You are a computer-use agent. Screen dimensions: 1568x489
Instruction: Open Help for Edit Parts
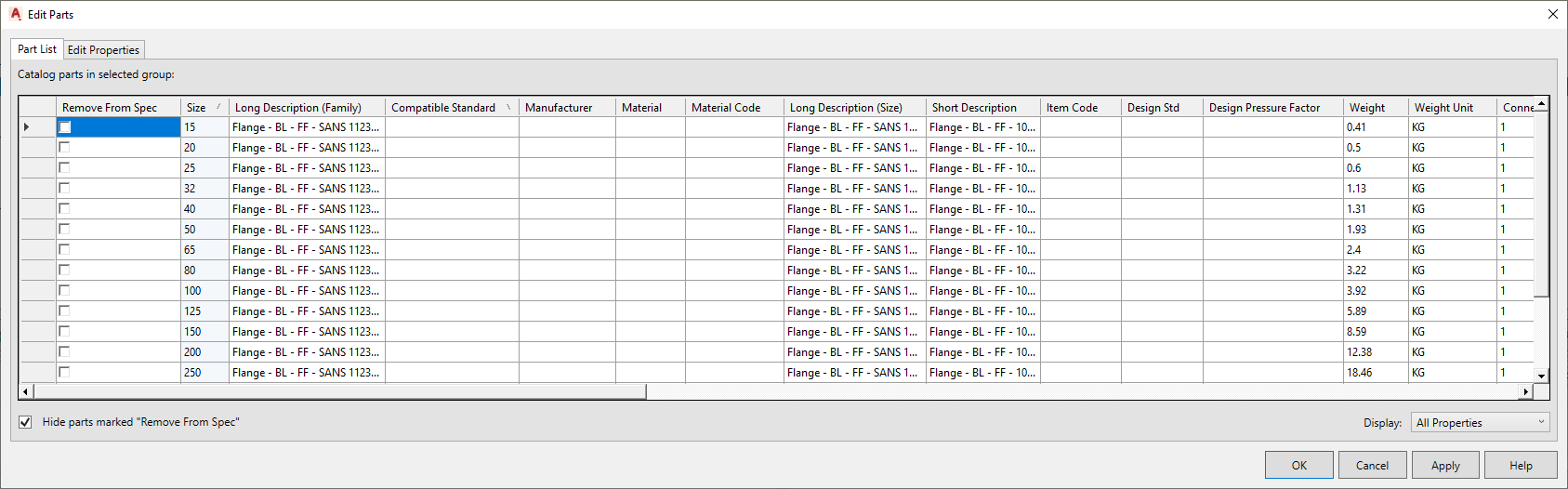pyautogui.click(x=1521, y=466)
